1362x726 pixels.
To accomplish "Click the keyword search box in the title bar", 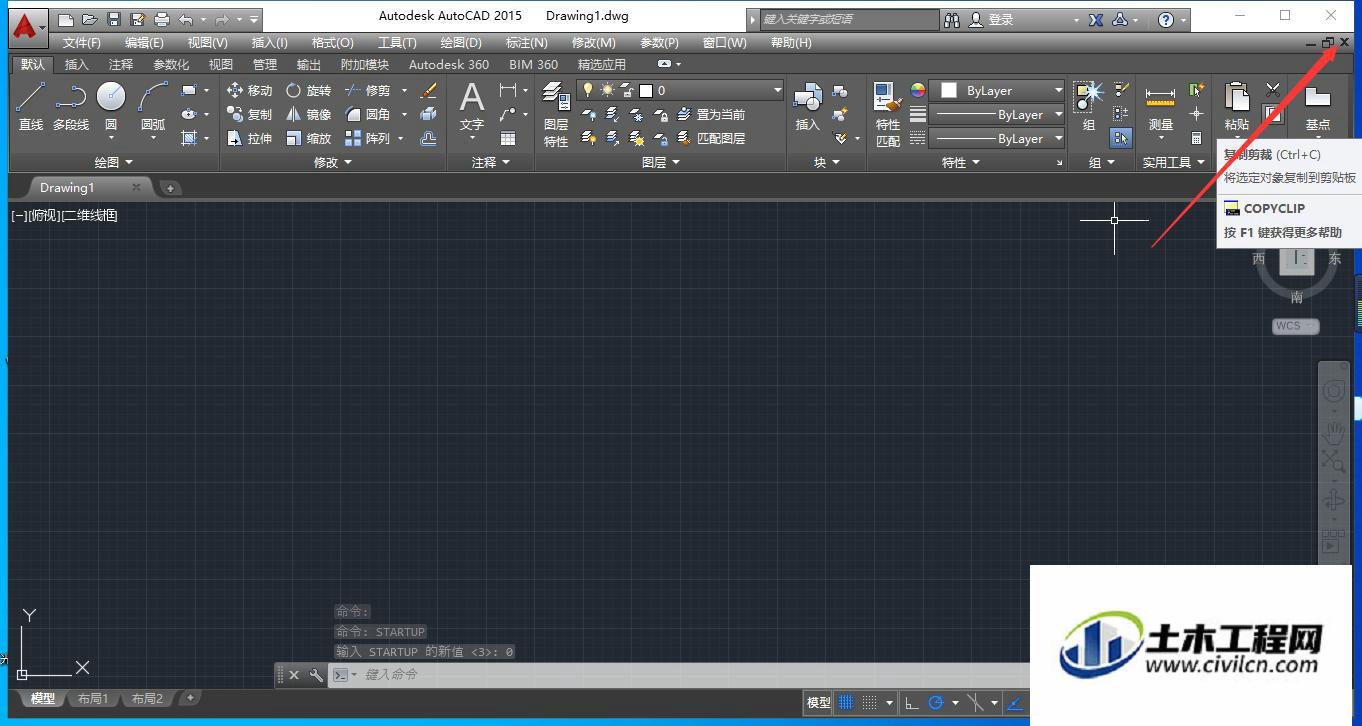I will [848, 19].
